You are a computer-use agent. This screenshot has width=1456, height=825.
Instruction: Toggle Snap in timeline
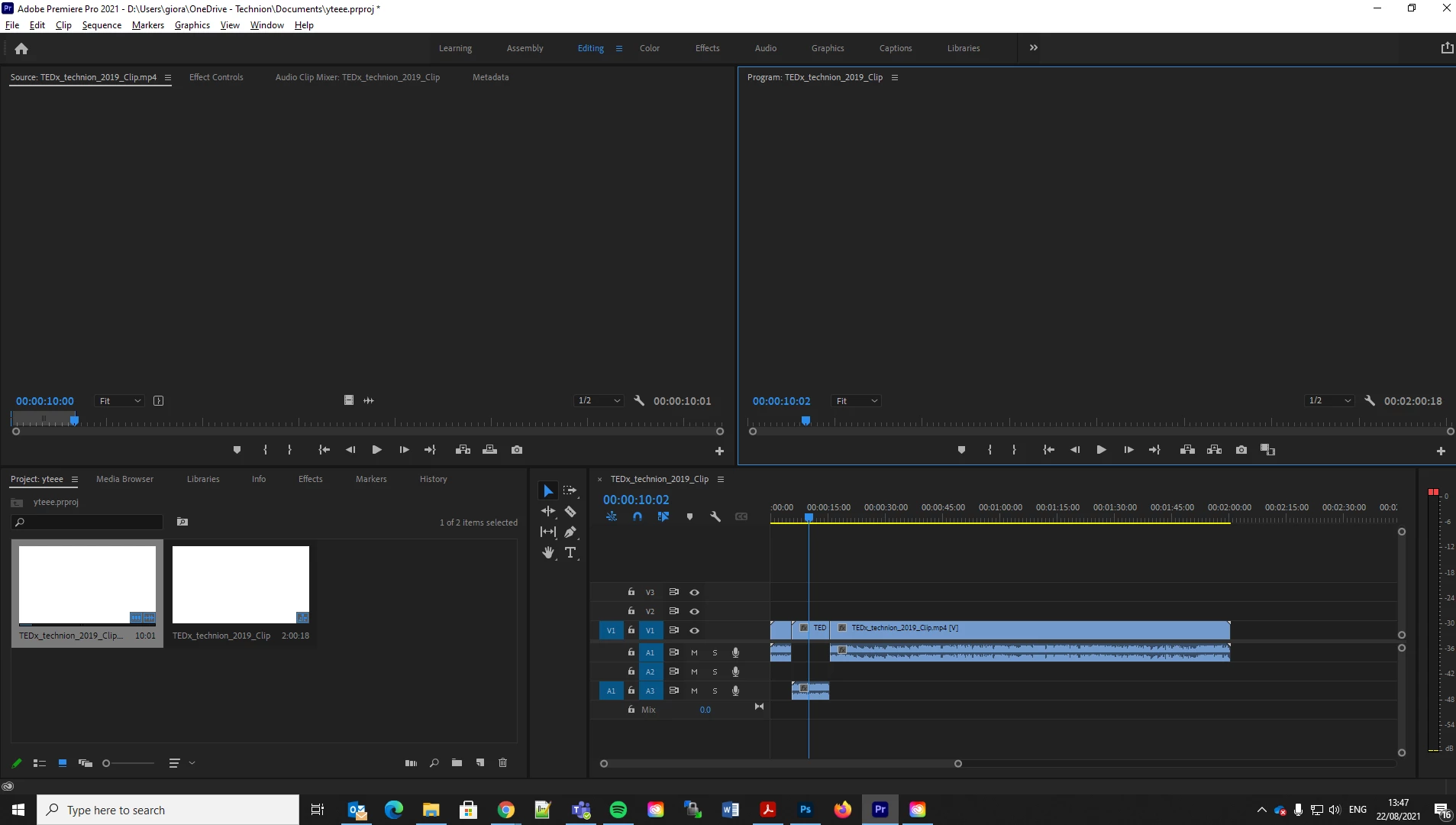[x=638, y=517]
